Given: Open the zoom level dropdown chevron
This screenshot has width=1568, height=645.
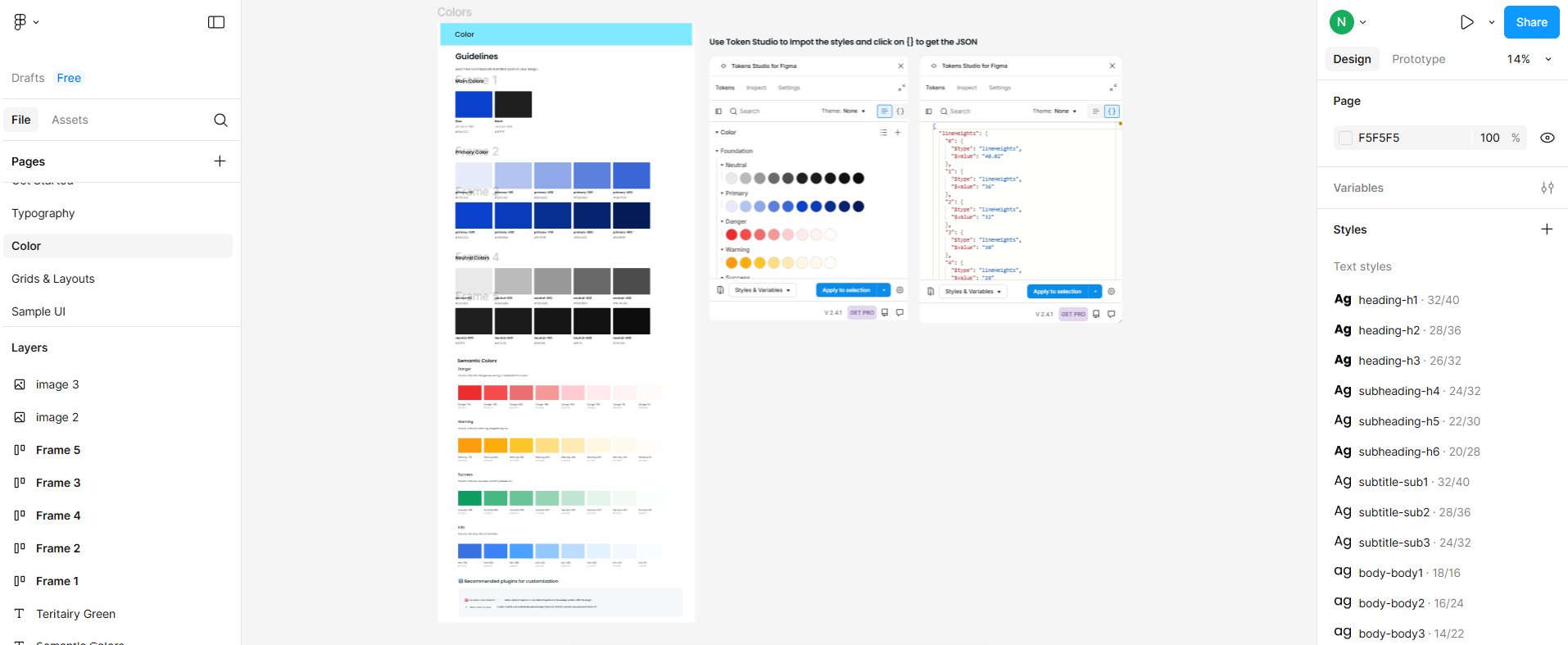Looking at the screenshot, I should click(1548, 59).
